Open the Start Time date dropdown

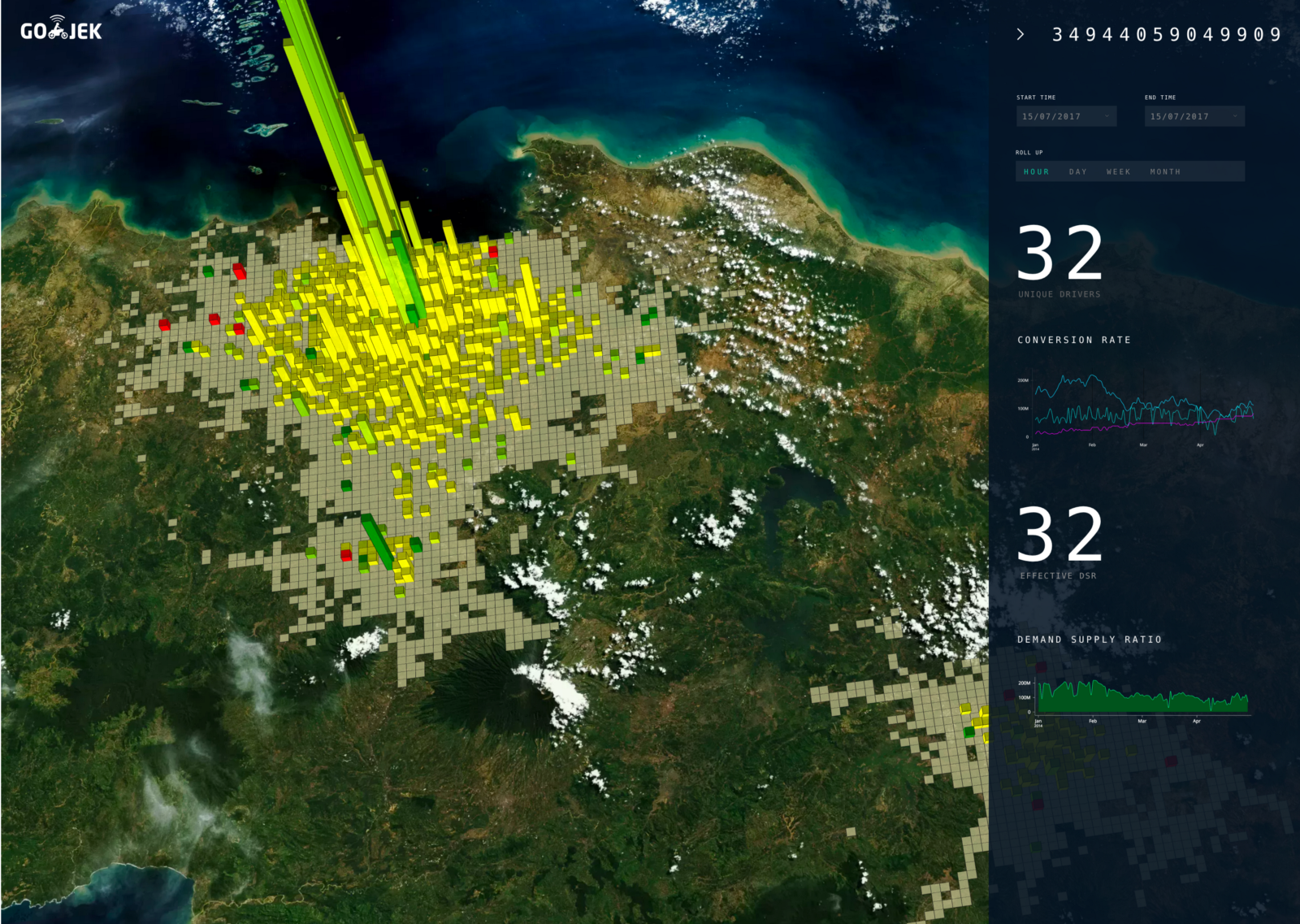click(1066, 116)
